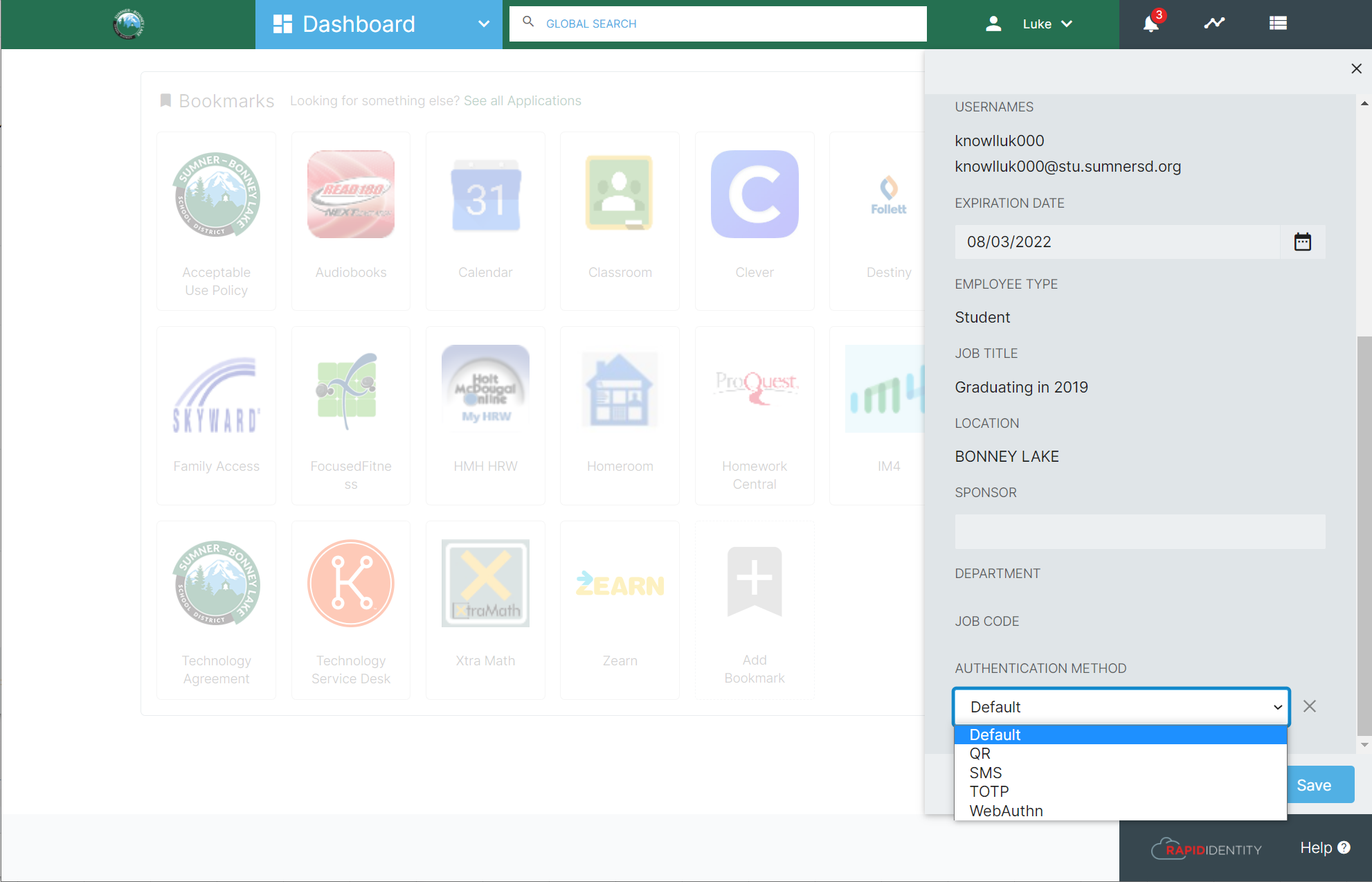Click the RapidIdentity logo in footer
Screen dimensions: 1372x882
[x=1206, y=849]
